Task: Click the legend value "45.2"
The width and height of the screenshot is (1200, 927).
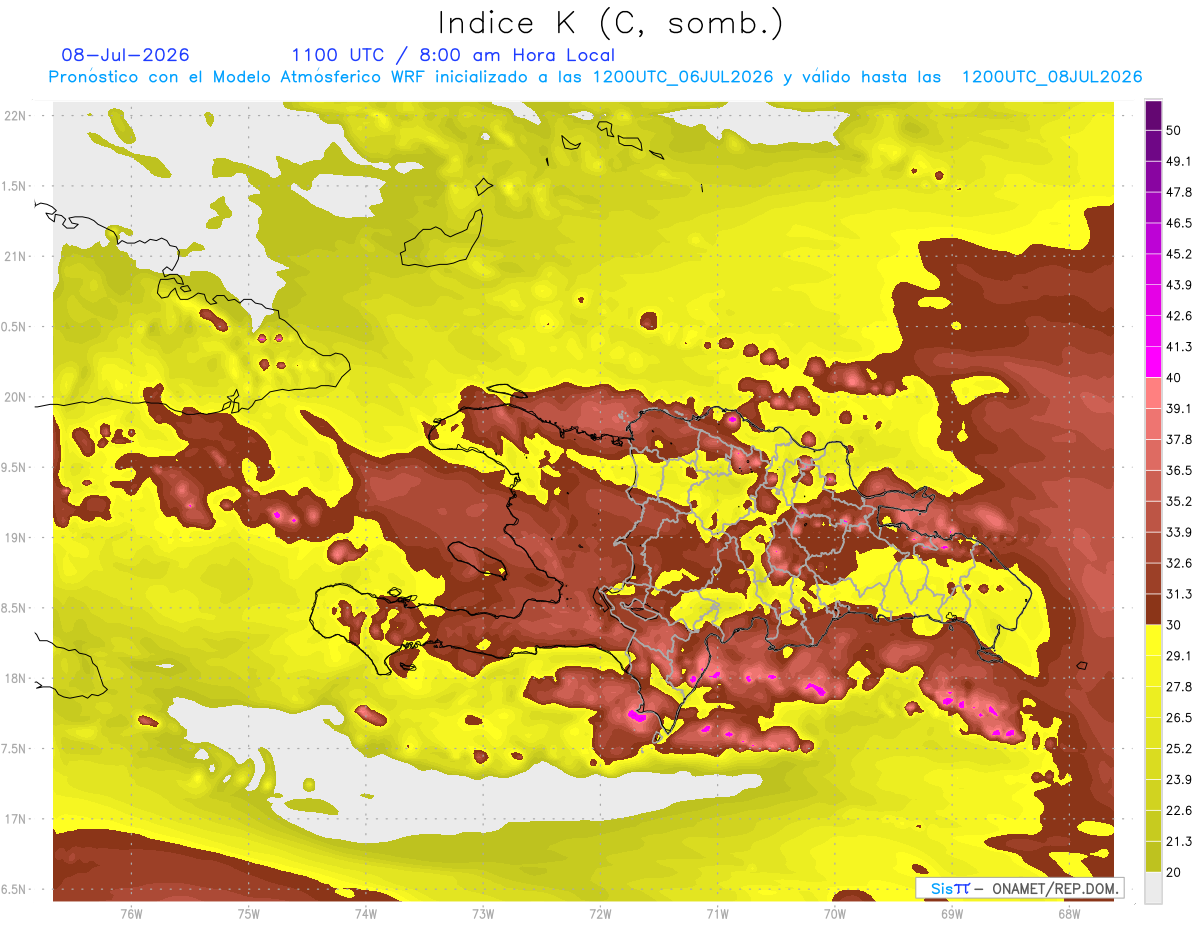Action: point(1178,254)
